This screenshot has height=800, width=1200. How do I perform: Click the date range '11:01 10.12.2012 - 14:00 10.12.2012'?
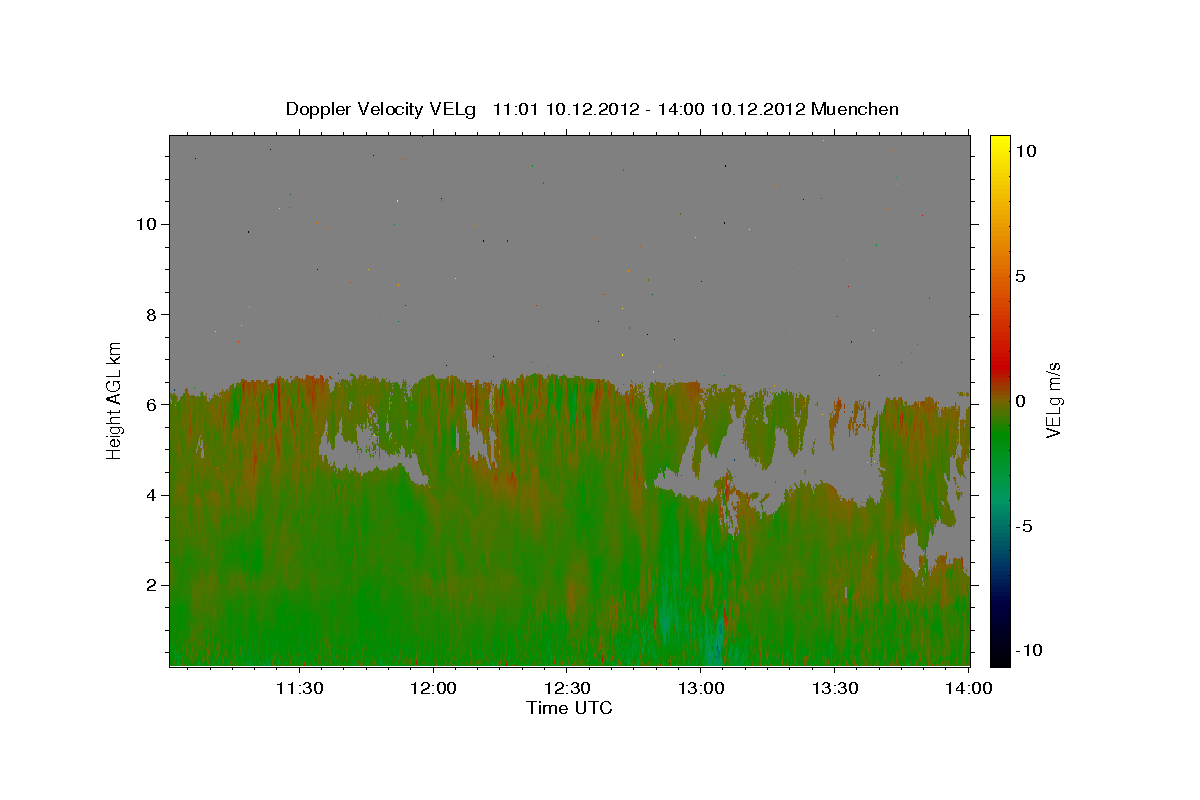(649, 109)
